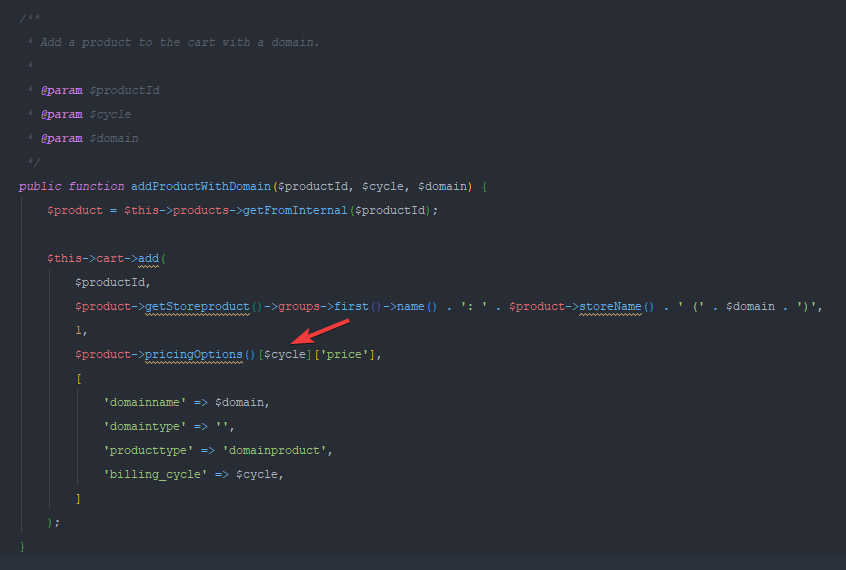Click the add method after cart
This screenshot has width=846, height=570.
point(149,258)
